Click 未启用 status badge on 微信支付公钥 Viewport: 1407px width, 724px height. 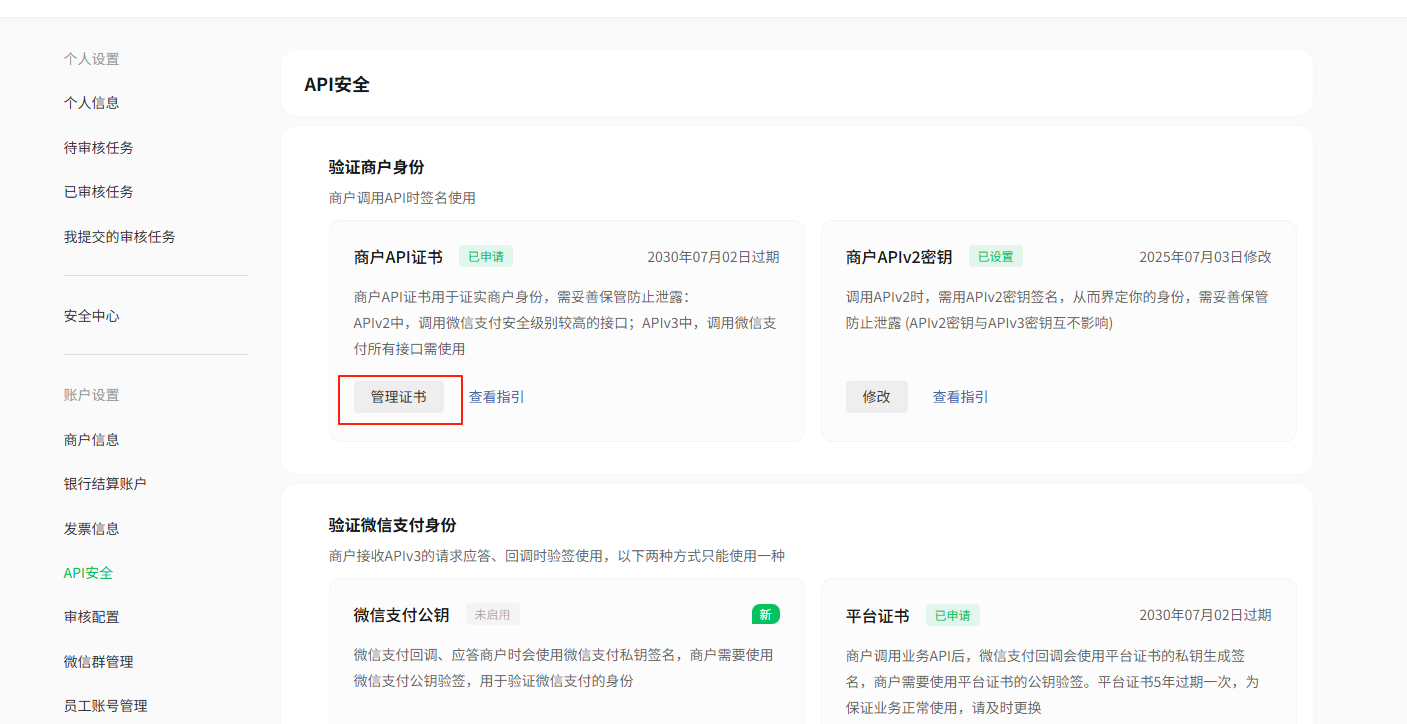492,614
